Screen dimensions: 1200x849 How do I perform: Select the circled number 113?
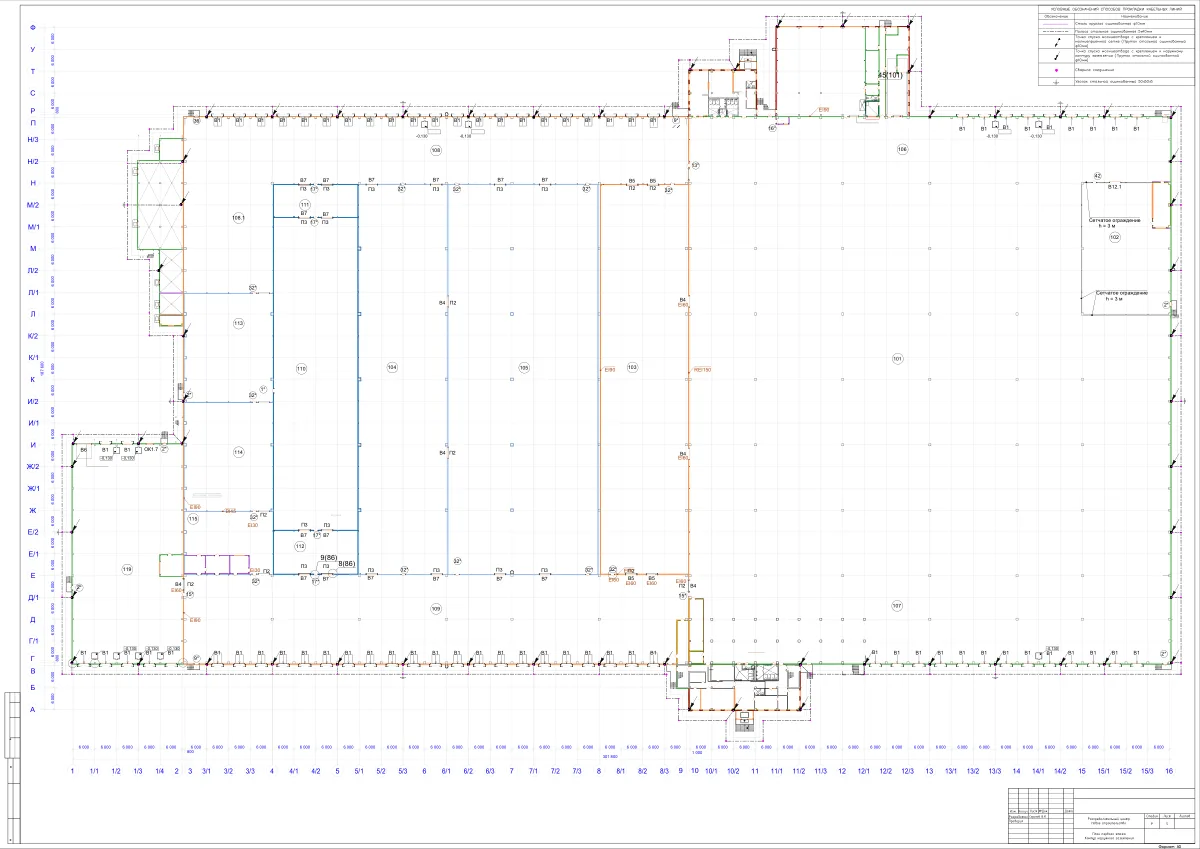pos(238,323)
